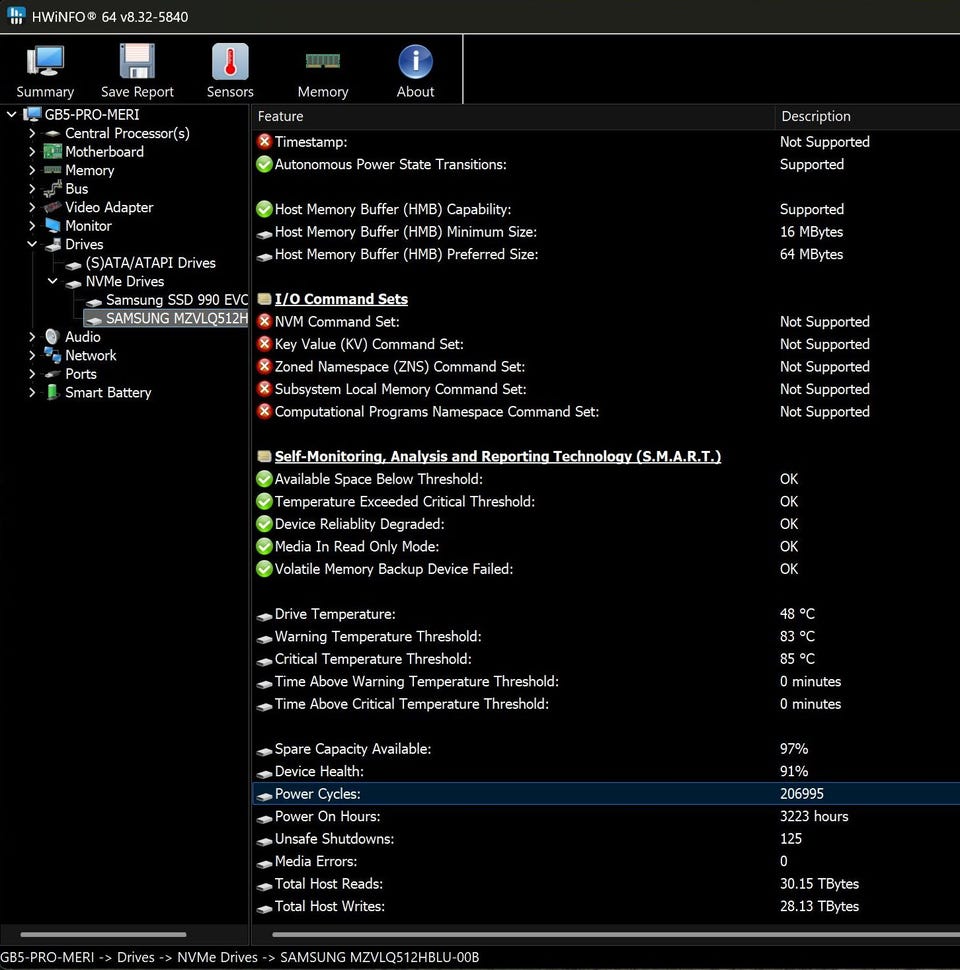
Task: Select (S)ATA/ATAPI Drives entry
Action: pyautogui.click(x=150, y=263)
